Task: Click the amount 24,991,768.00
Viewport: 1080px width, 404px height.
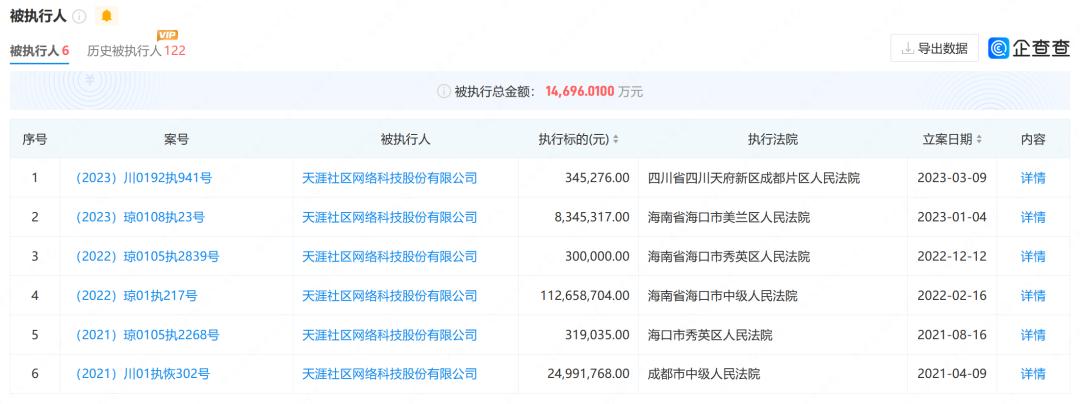Action: 588,374
